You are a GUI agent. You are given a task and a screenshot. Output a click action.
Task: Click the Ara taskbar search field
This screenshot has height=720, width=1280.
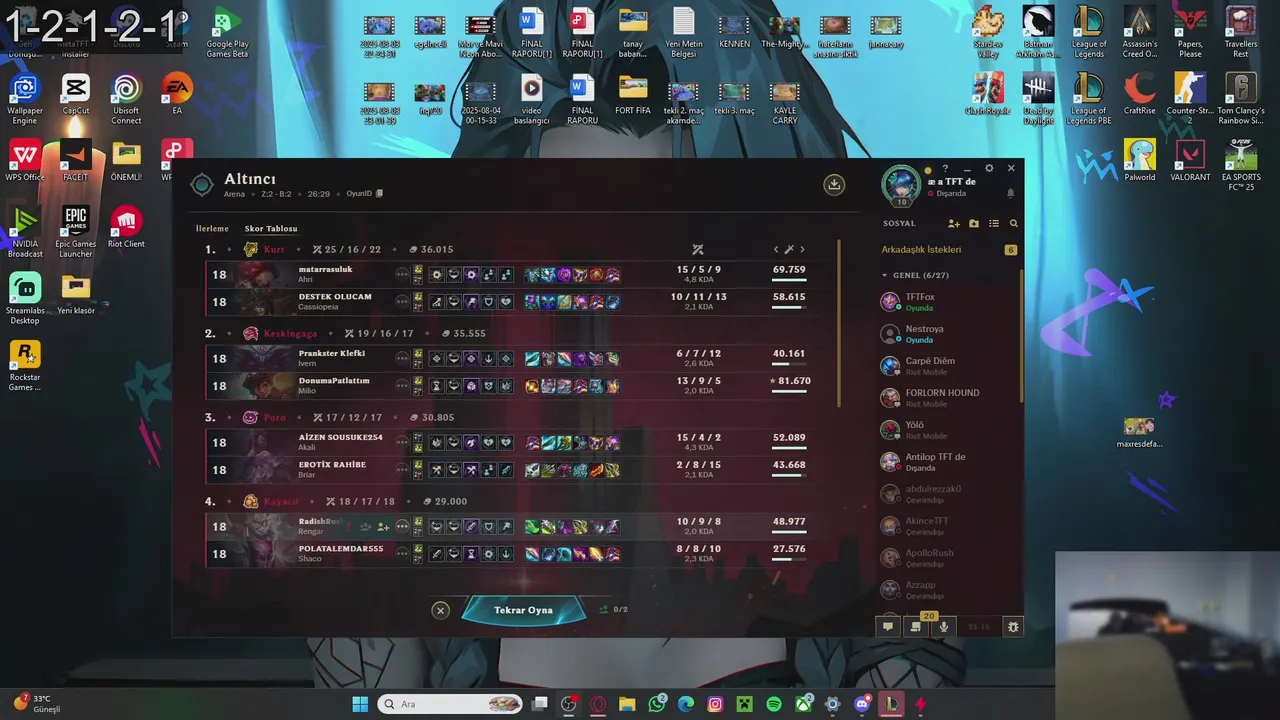pos(451,704)
